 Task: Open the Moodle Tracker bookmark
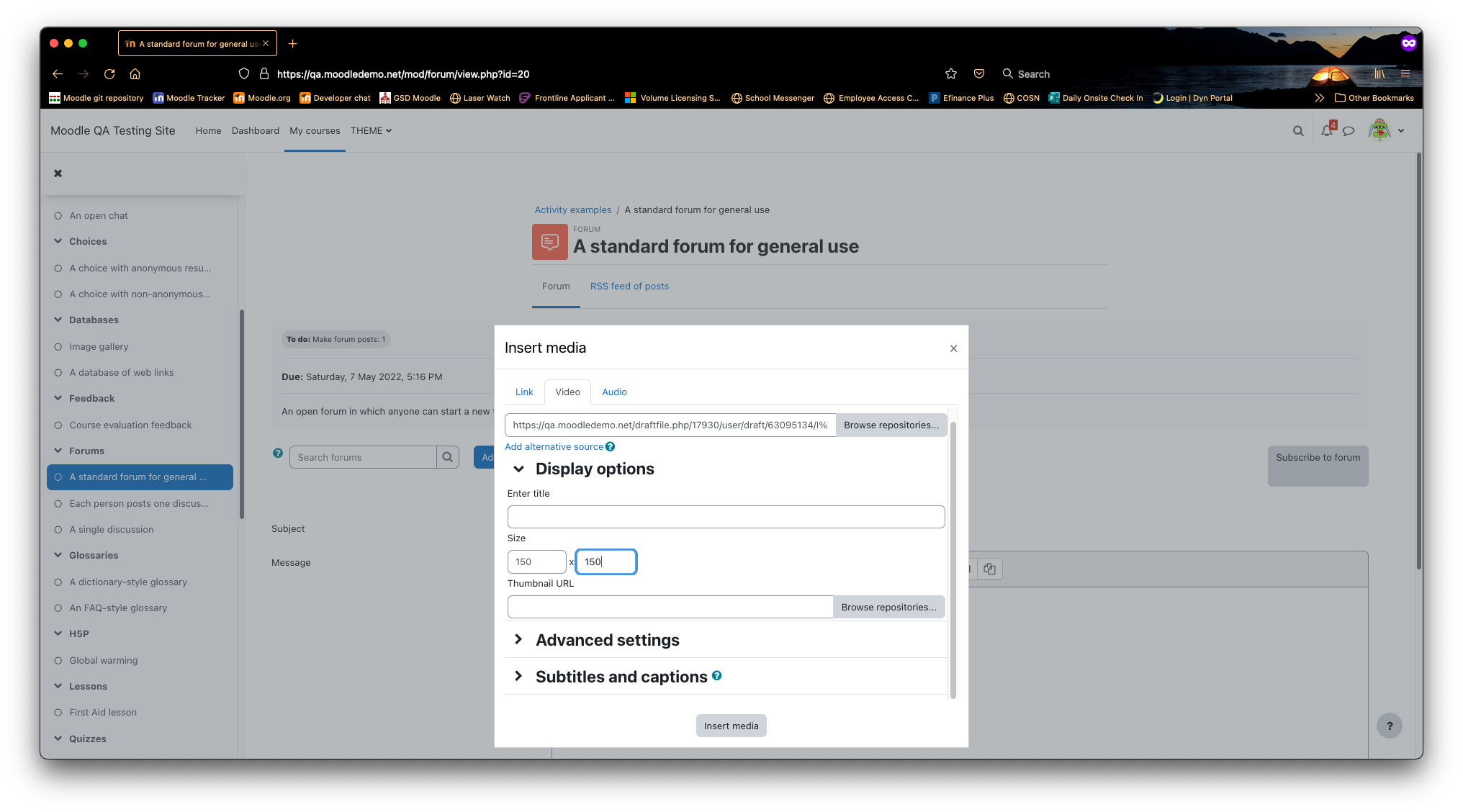(x=189, y=98)
